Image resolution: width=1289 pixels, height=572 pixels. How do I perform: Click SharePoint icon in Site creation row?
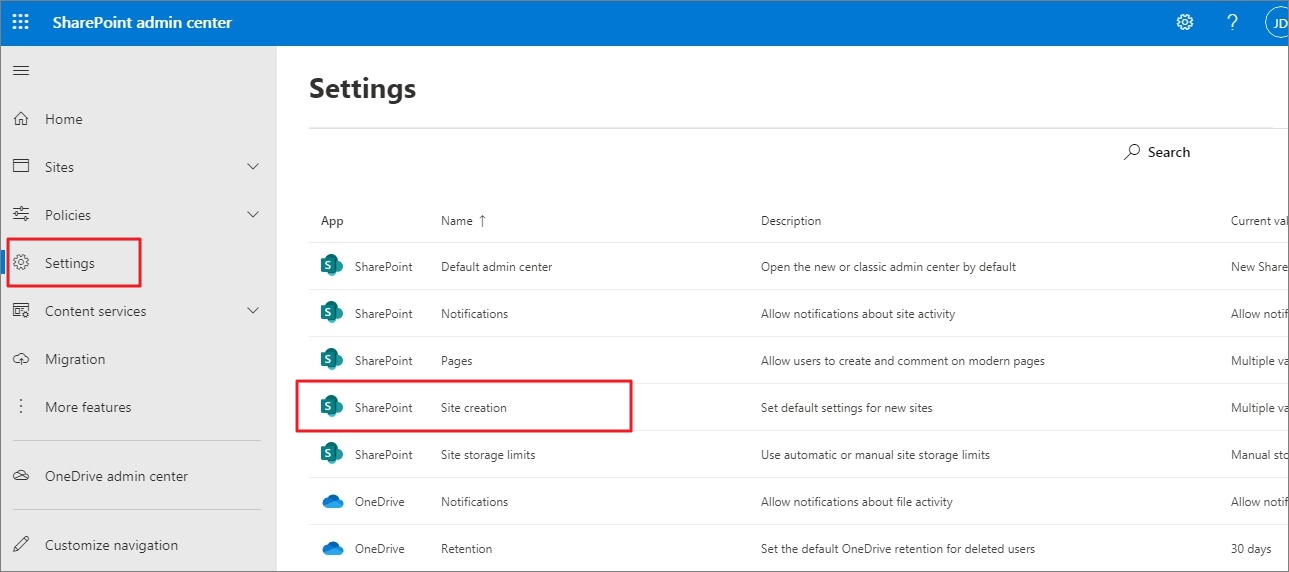point(331,407)
